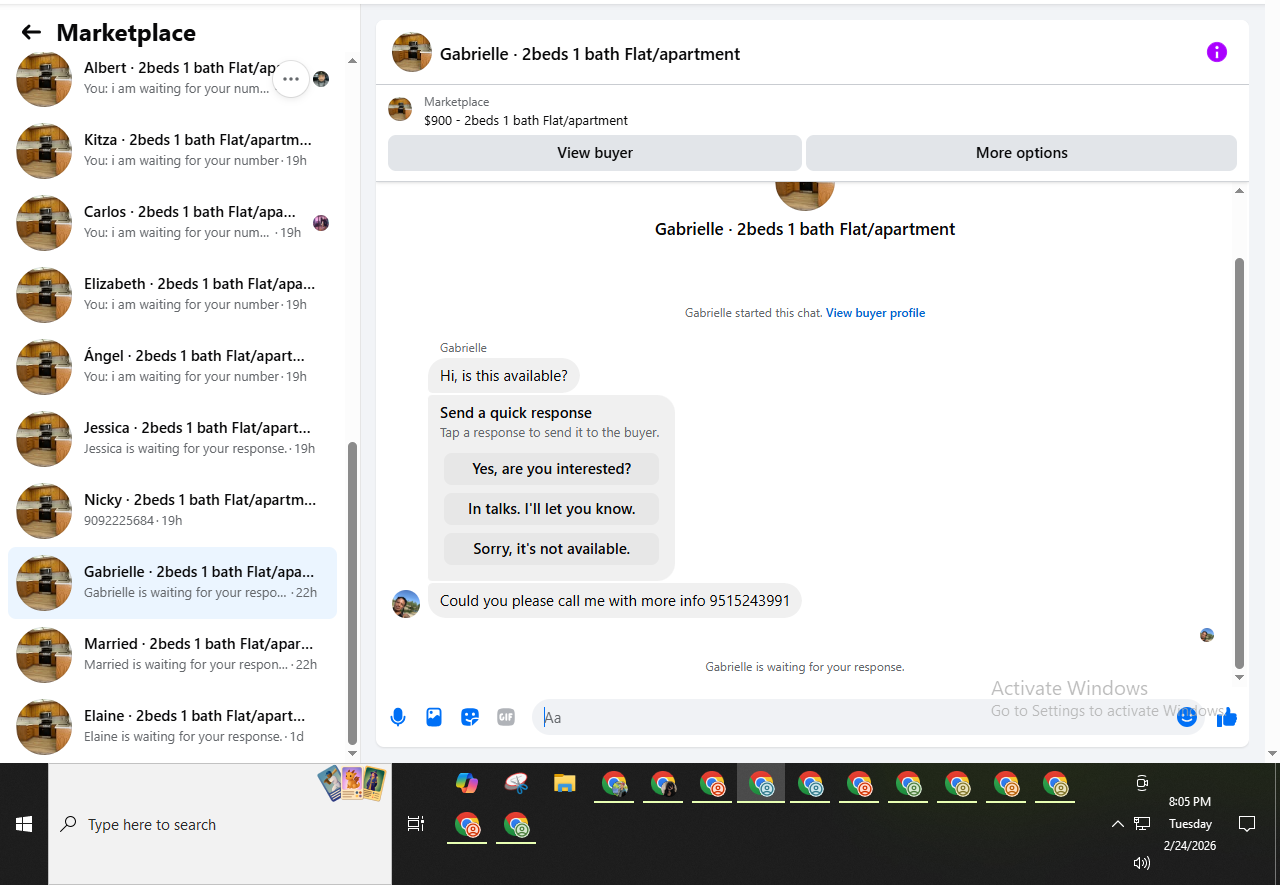Open Albert's conversation
1280x885 pixels.
coord(172,79)
